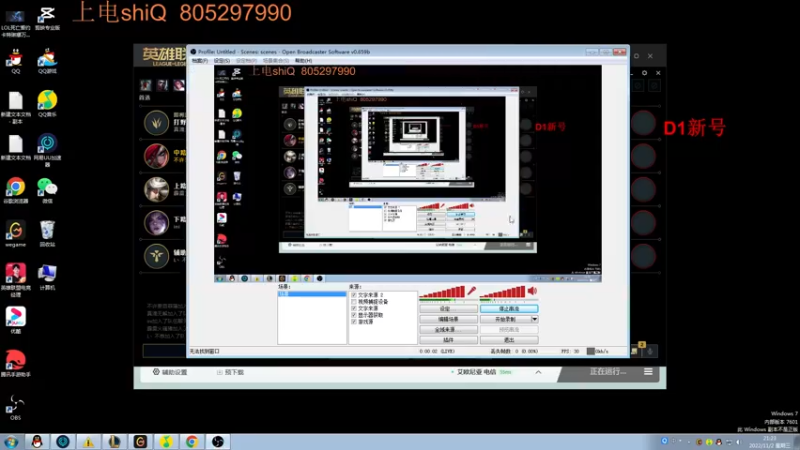This screenshot has height=450, width=800.
Task: Select the 打野 jungle role row
Action: 164,123
